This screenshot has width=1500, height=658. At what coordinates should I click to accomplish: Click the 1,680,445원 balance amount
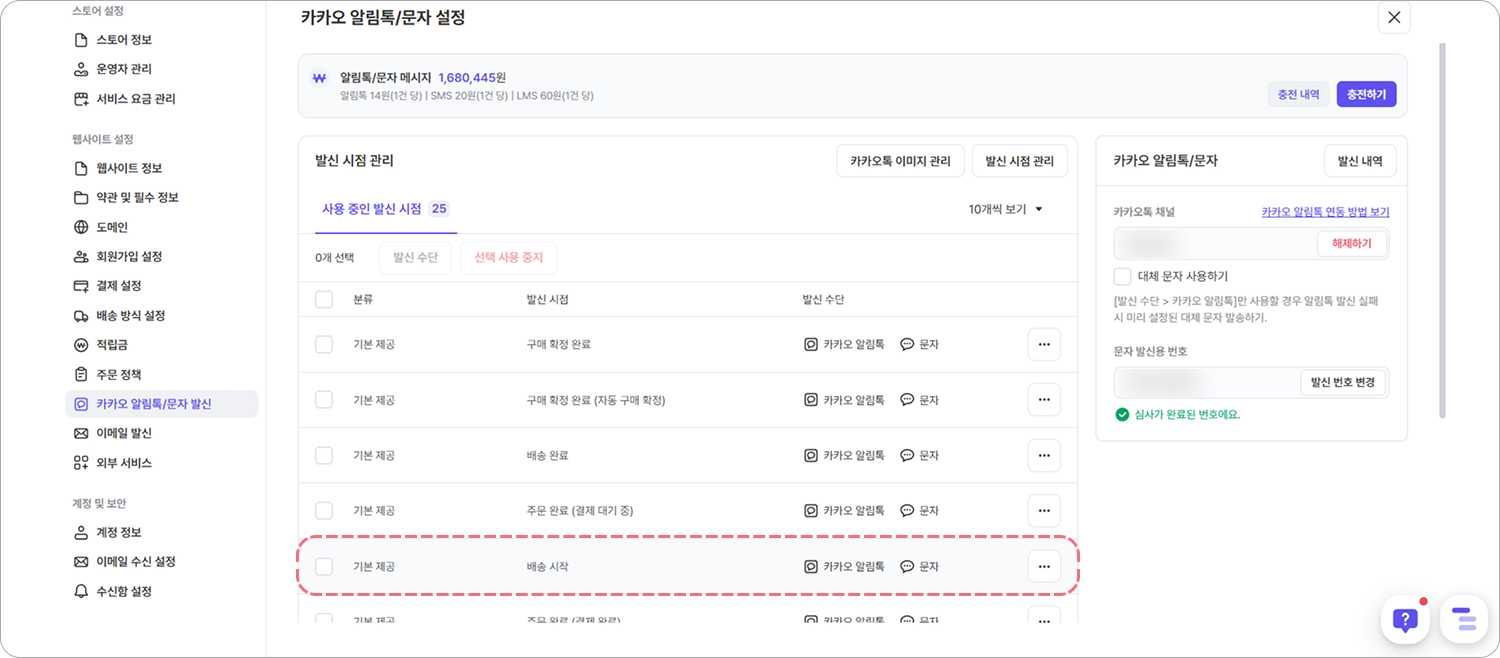[x=472, y=77]
